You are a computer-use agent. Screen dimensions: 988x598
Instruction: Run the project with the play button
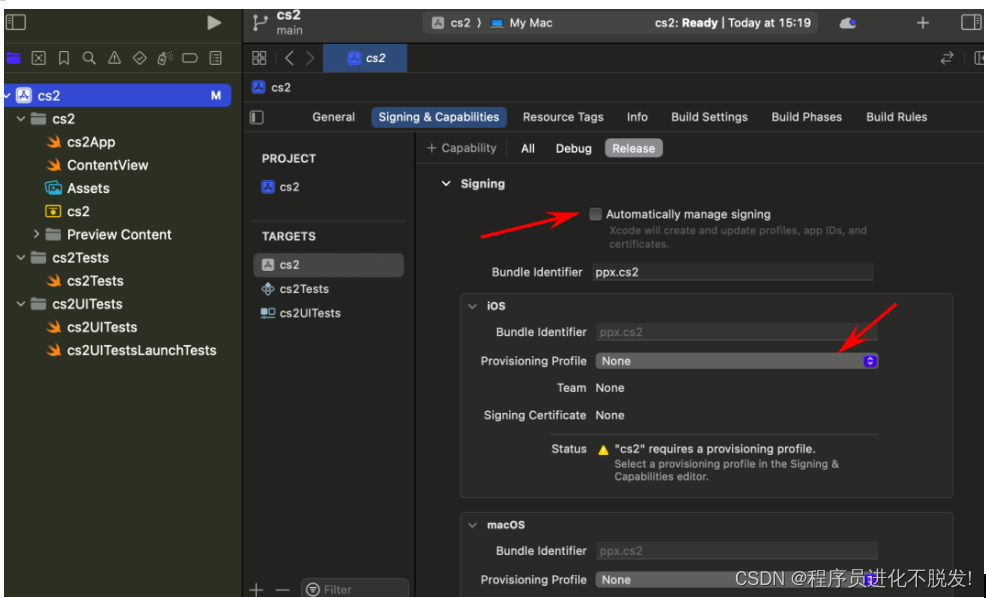pyautogui.click(x=214, y=23)
